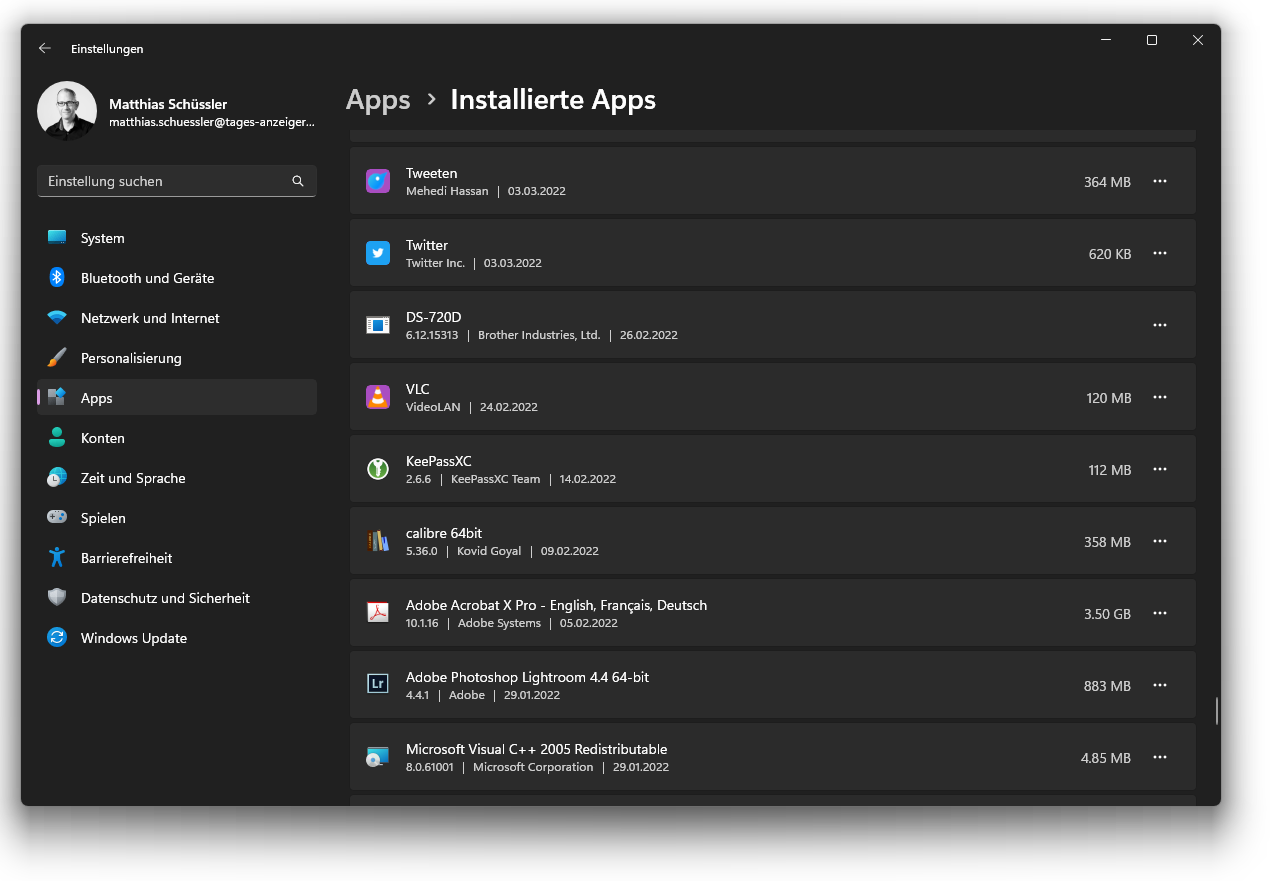
Task: Go to Netzwerk und Internet
Action: coord(177,318)
